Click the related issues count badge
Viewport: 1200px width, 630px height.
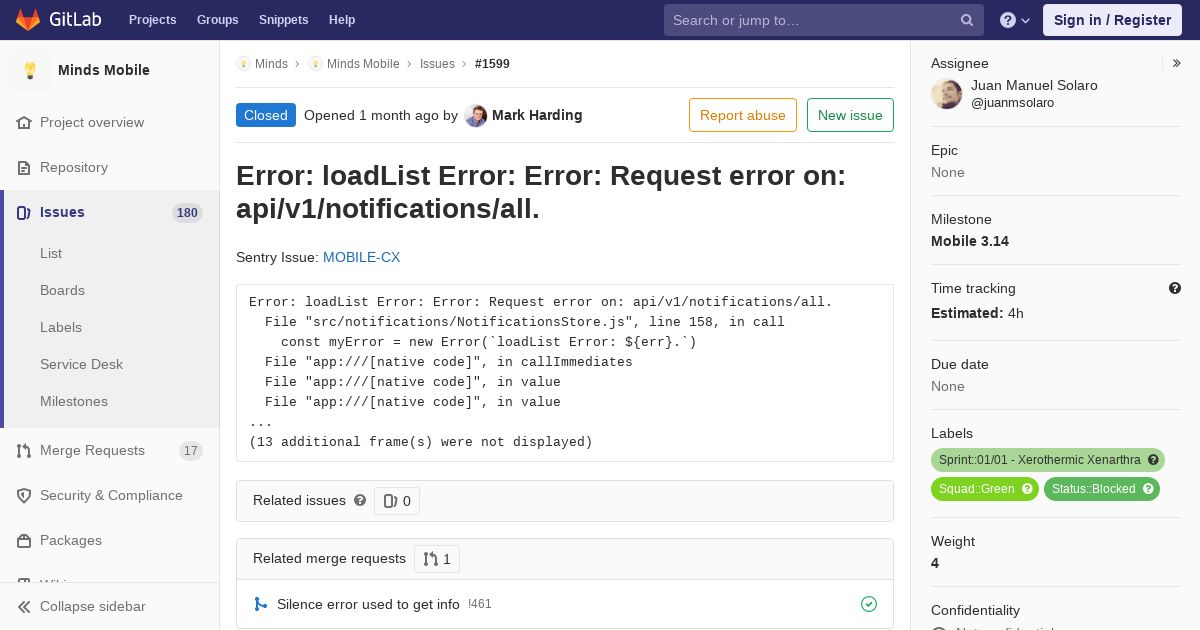397,501
